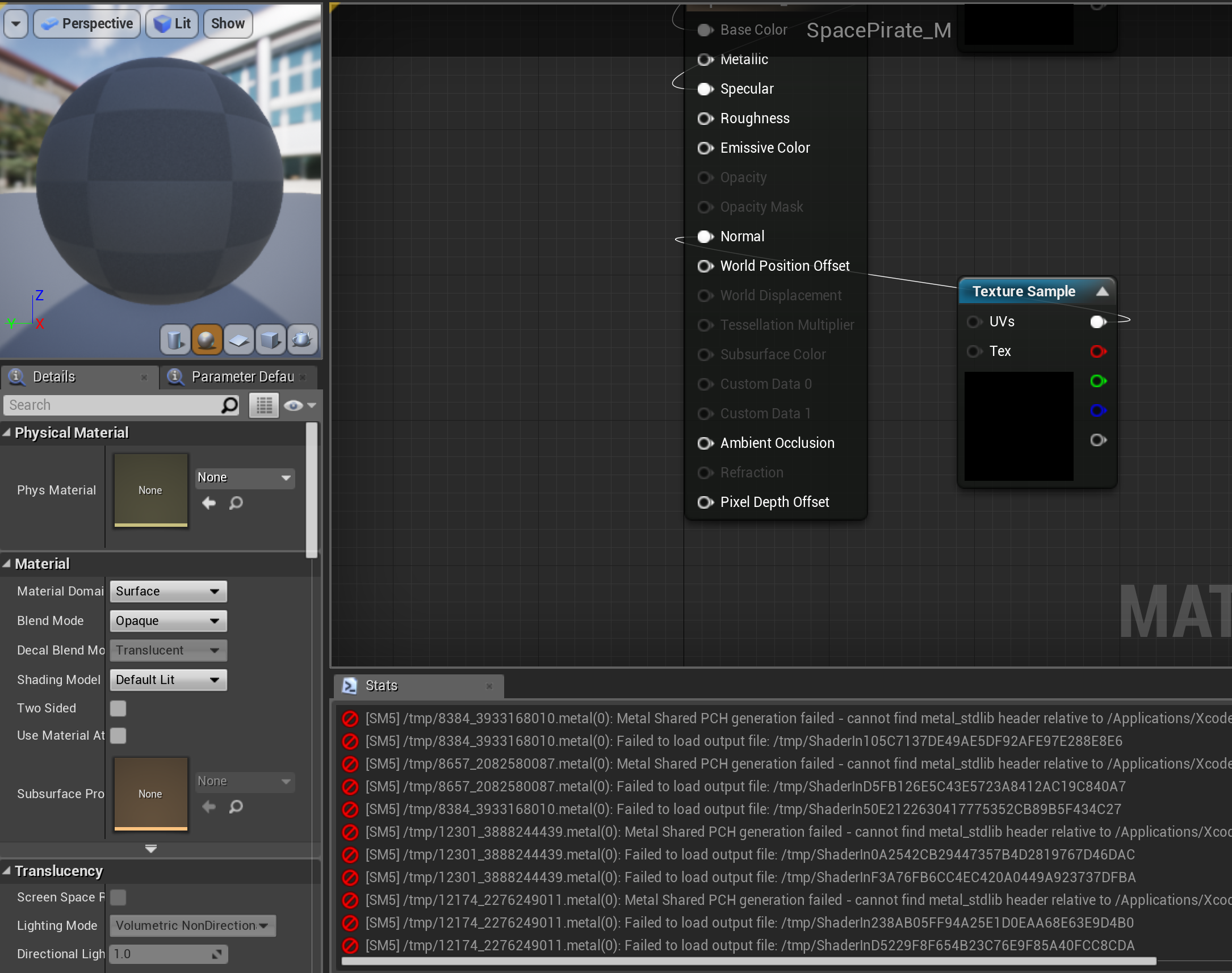Image resolution: width=1232 pixels, height=973 pixels.
Task: Collapse the Texture Sample node arrow
Action: click(1101, 292)
